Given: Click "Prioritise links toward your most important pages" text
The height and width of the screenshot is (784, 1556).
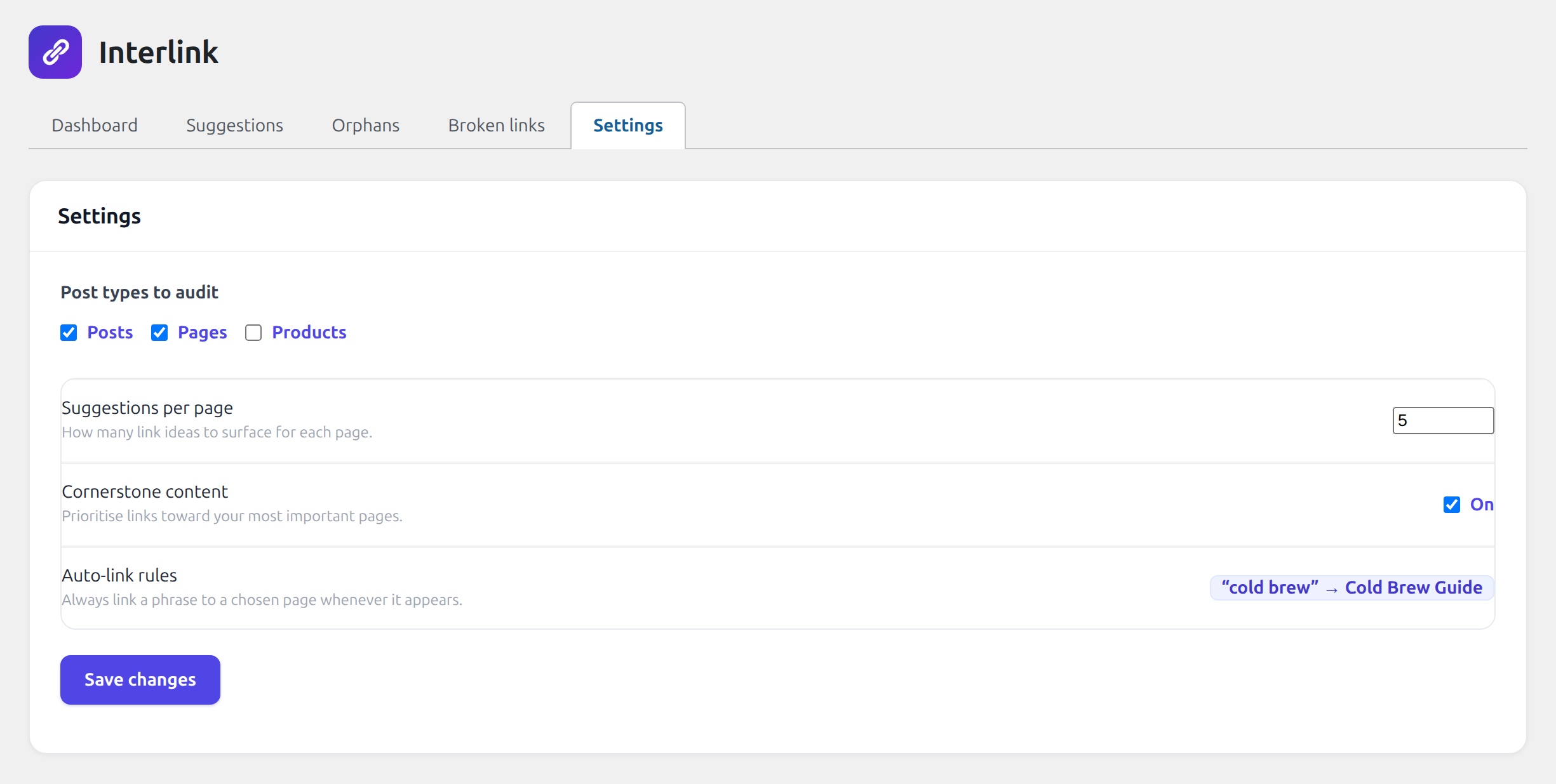Looking at the screenshot, I should 232,516.
